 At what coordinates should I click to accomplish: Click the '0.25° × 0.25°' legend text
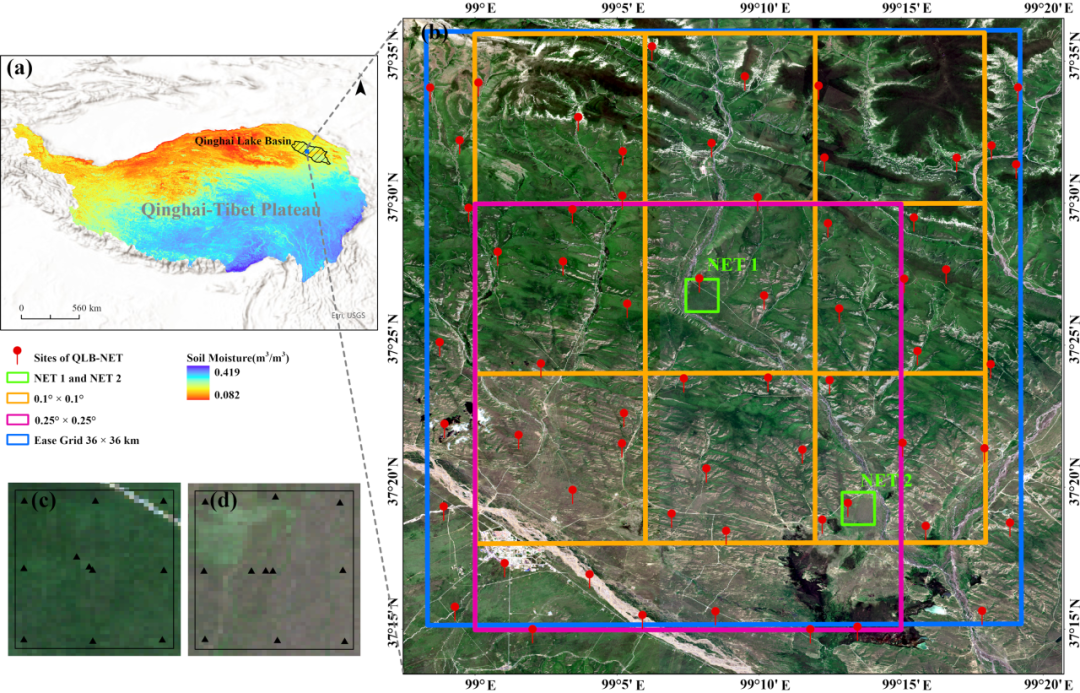click(x=65, y=420)
